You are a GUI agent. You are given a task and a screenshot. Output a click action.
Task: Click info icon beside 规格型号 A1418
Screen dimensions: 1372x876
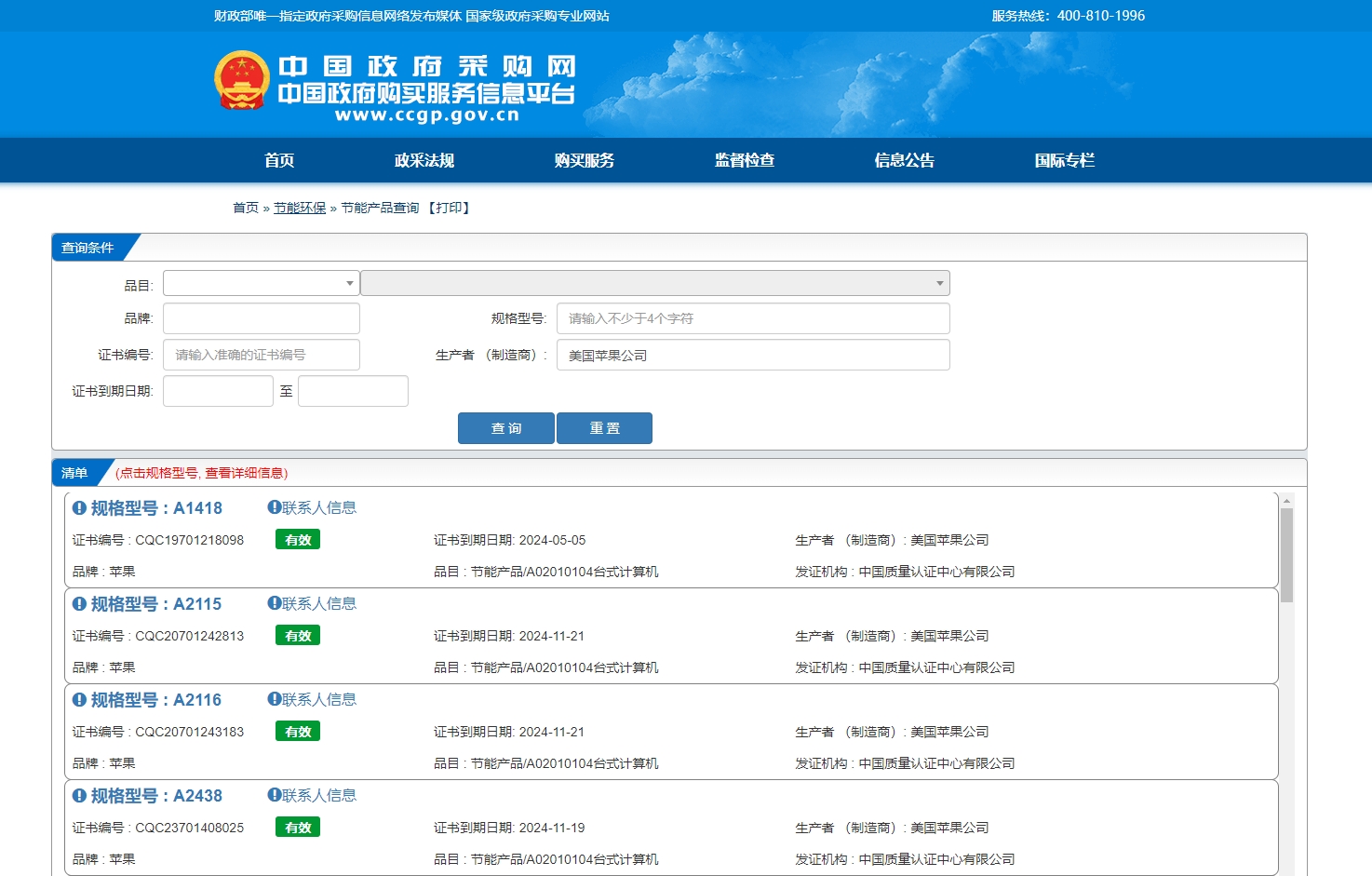click(x=79, y=508)
